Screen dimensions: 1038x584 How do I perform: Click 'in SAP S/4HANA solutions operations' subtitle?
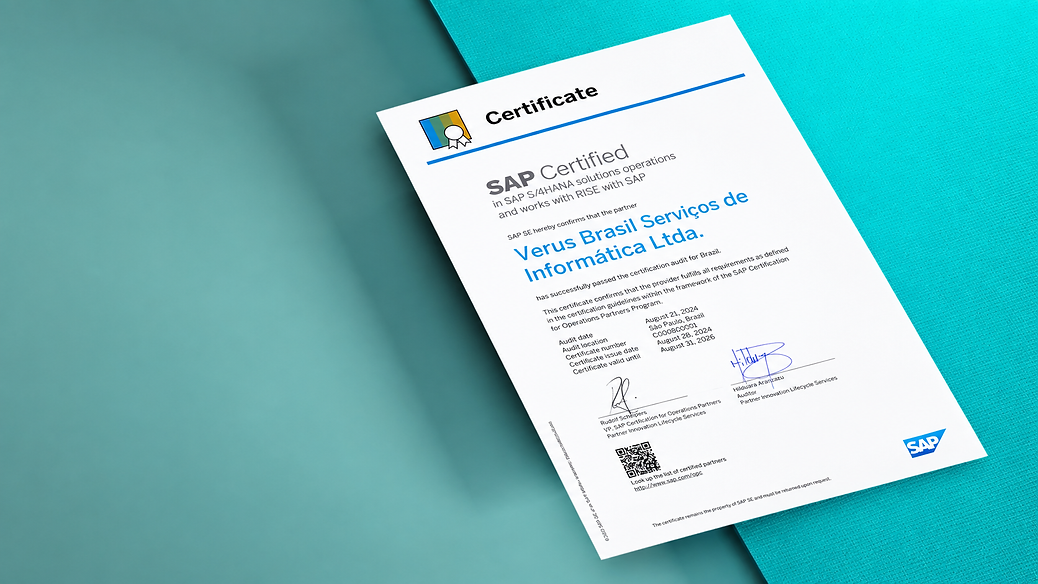(x=584, y=180)
